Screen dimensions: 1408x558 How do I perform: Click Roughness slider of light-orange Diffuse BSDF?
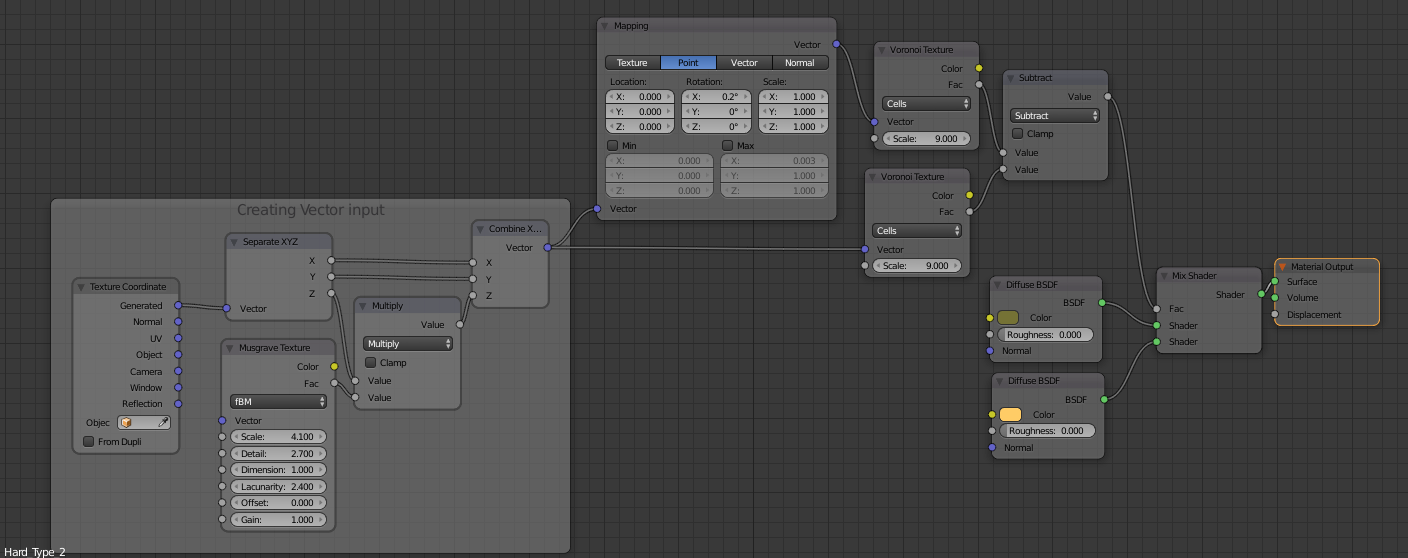coord(1047,431)
